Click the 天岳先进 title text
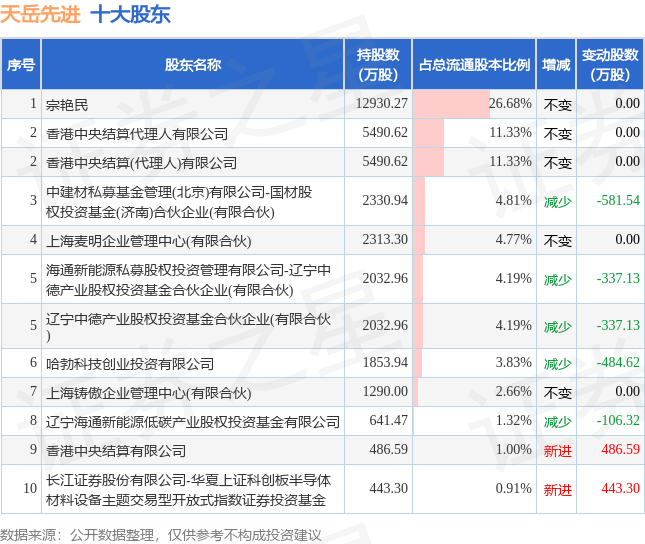Image resolution: width=645 pixels, height=544 pixels. 40,14
